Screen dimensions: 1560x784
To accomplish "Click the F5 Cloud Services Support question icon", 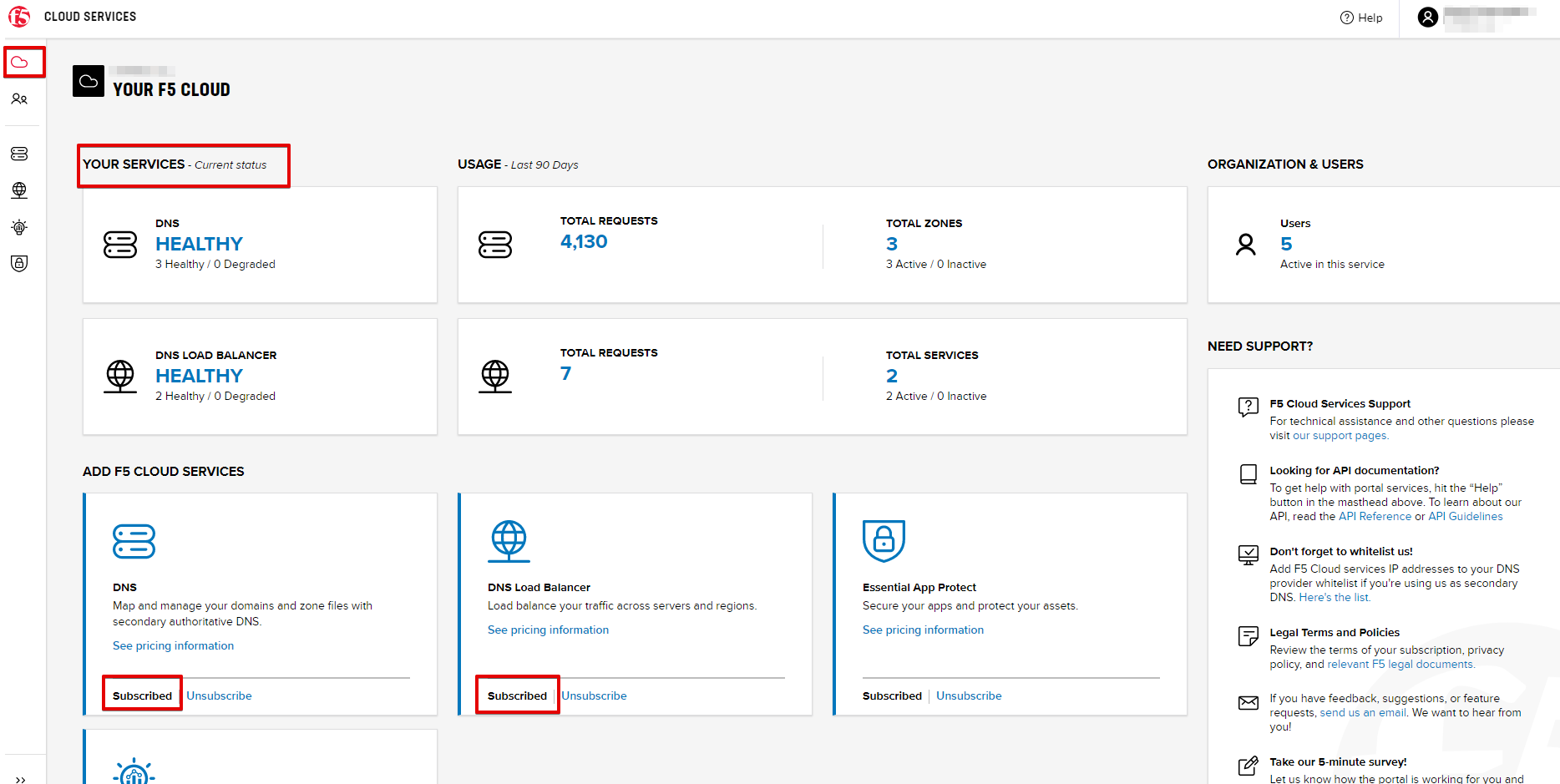I will pos(1248,407).
